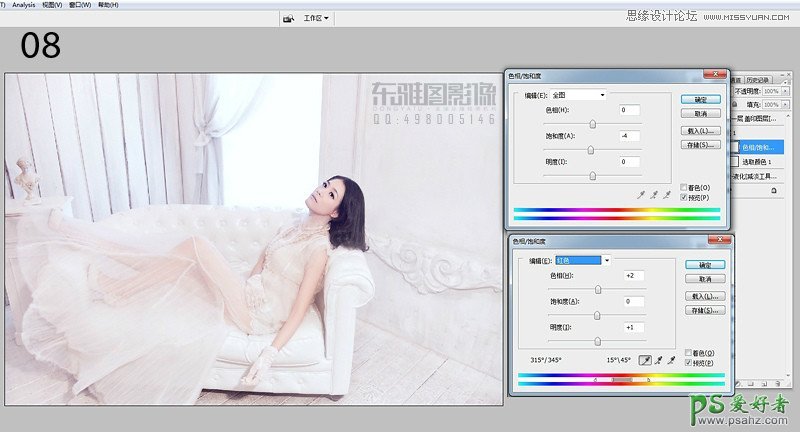Click the first eyedropper in upper Hue/Saturation dialog

642,194
